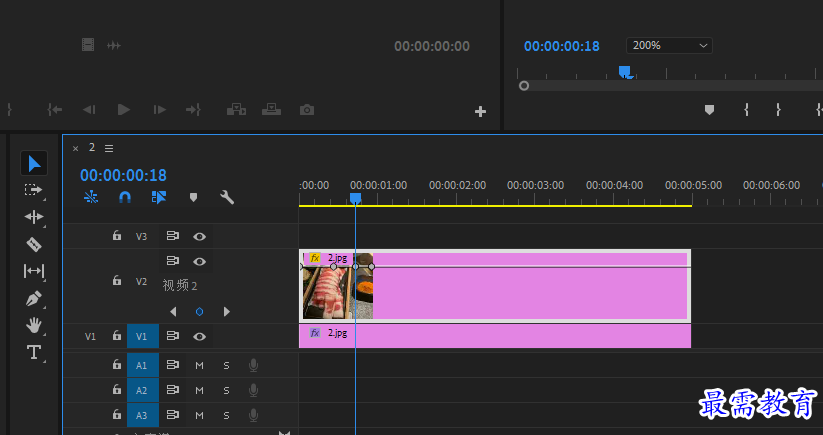
Task: Toggle V2 track lock
Action: (x=117, y=281)
